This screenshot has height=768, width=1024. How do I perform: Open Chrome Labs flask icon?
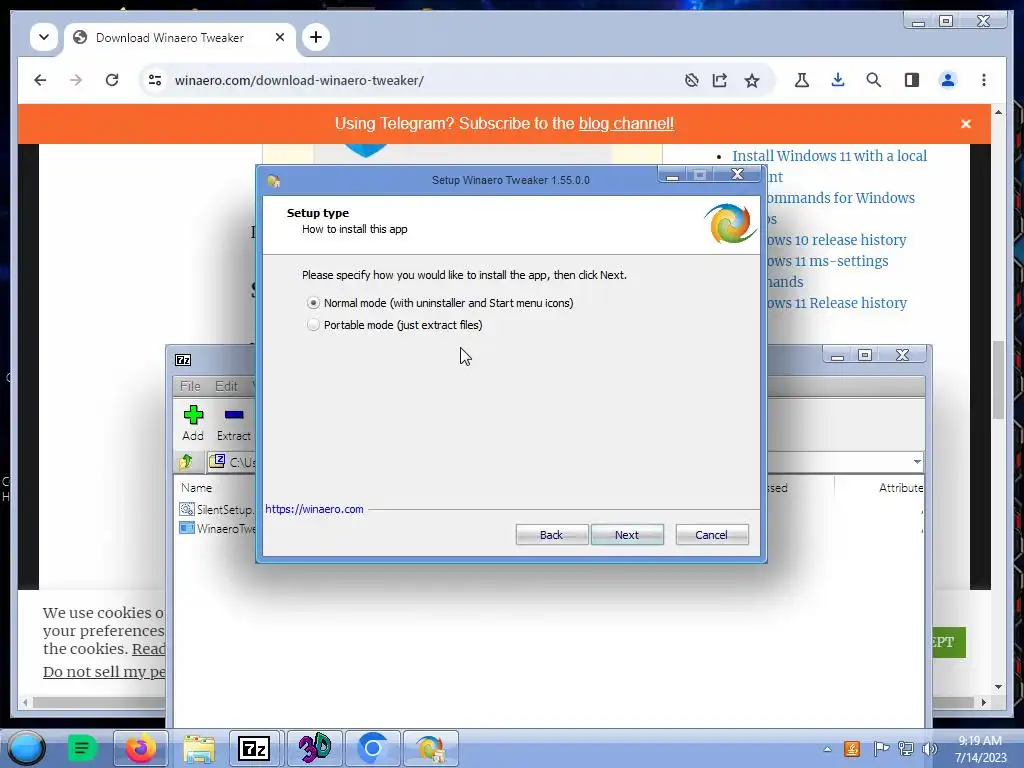coord(802,80)
